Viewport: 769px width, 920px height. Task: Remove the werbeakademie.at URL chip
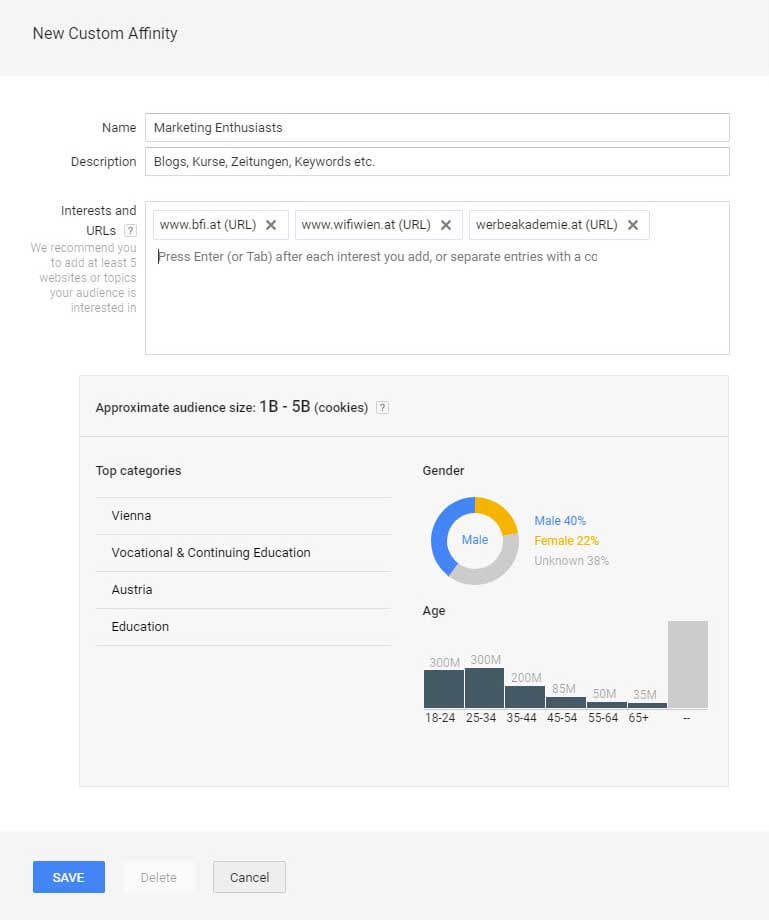click(x=633, y=225)
